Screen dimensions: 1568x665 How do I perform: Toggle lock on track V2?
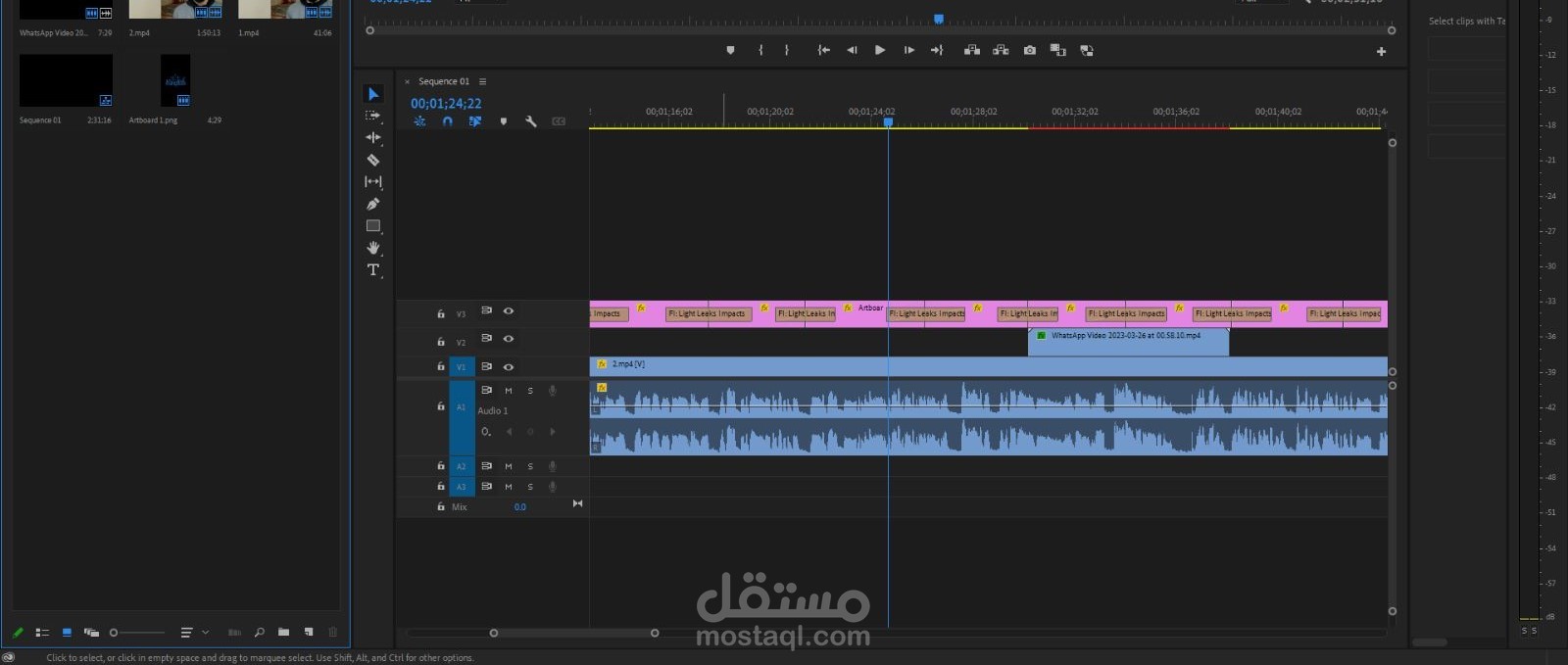pyautogui.click(x=441, y=342)
